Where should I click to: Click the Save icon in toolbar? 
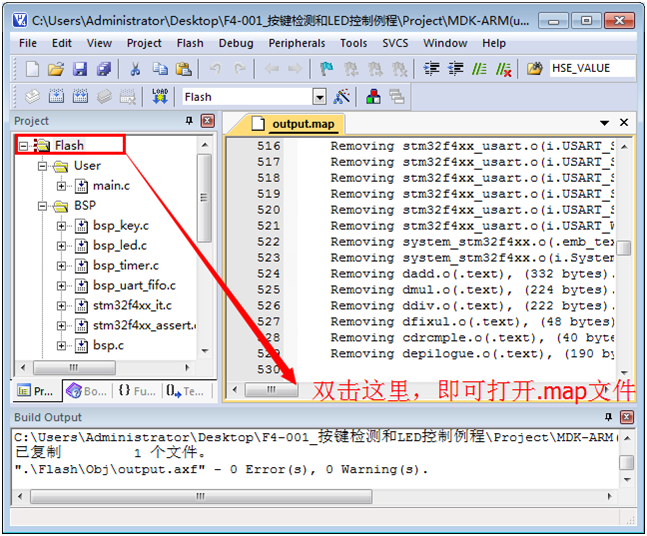pyautogui.click(x=80, y=69)
